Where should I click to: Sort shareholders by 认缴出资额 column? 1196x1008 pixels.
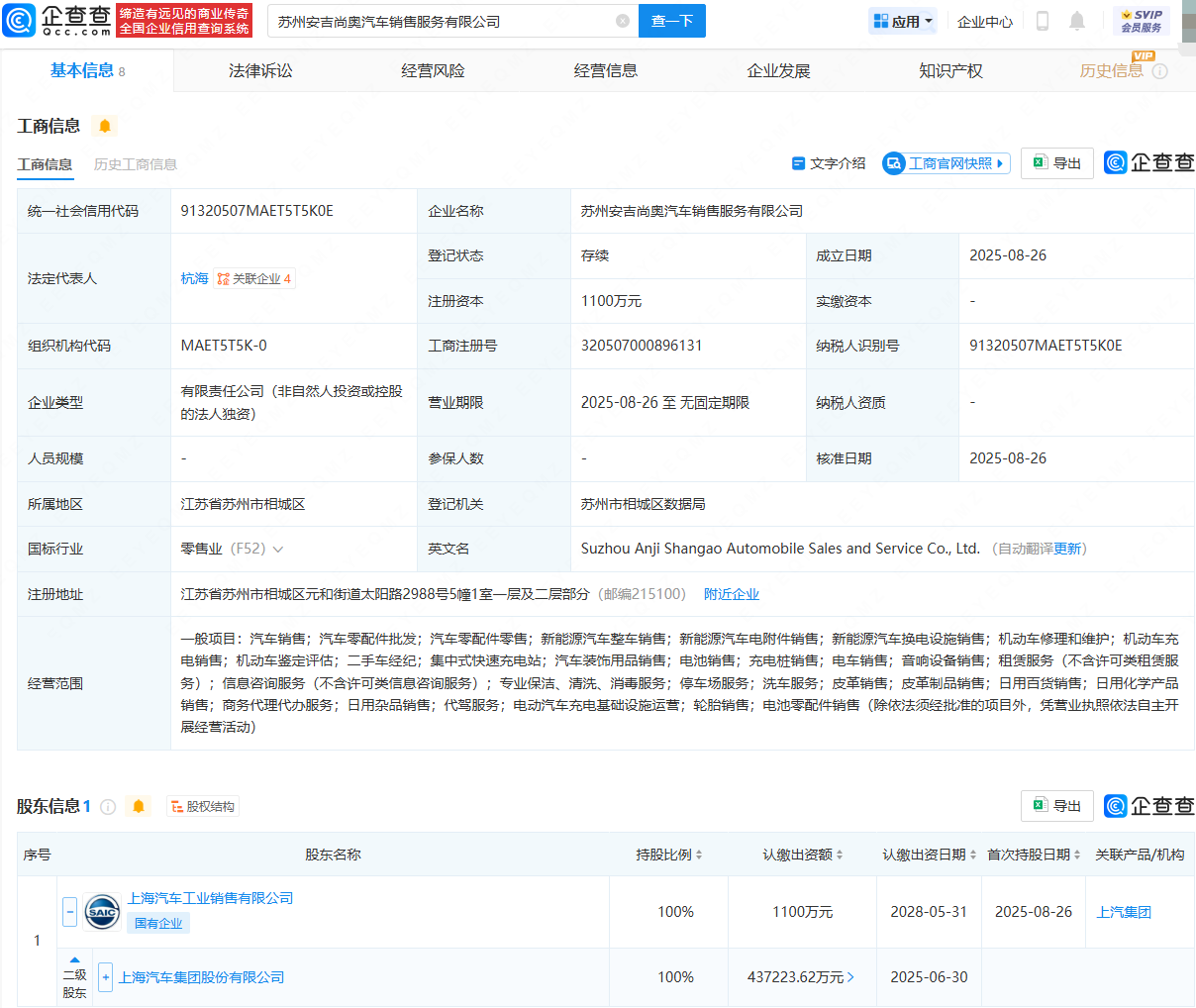[x=803, y=855]
